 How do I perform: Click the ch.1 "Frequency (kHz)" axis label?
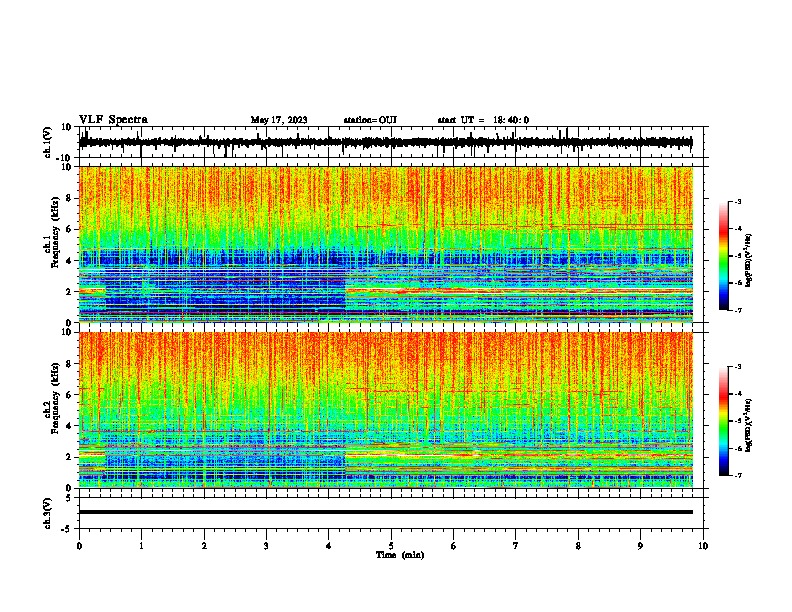pyautogui.click(x=54, y=233)
